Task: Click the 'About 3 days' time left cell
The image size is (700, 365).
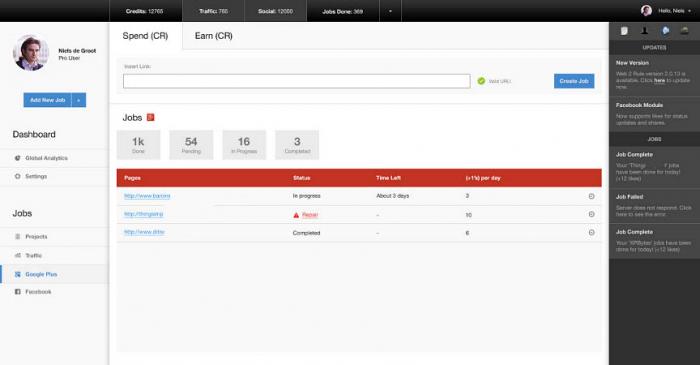Action: pos(392,196)
